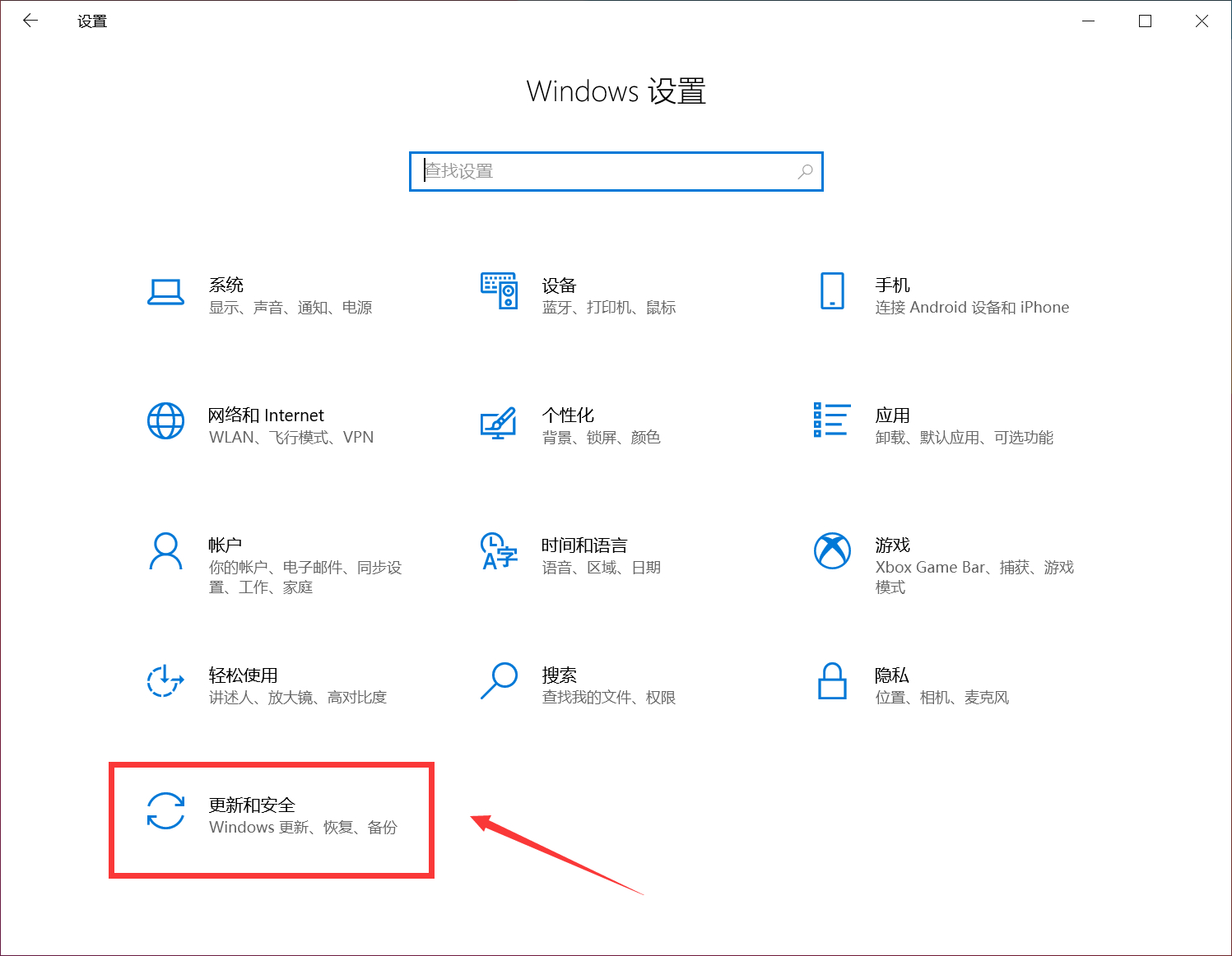
Task: Click the Windows 更新、恢复、备份 subtitle link
Action: click(x=302, y=828)
